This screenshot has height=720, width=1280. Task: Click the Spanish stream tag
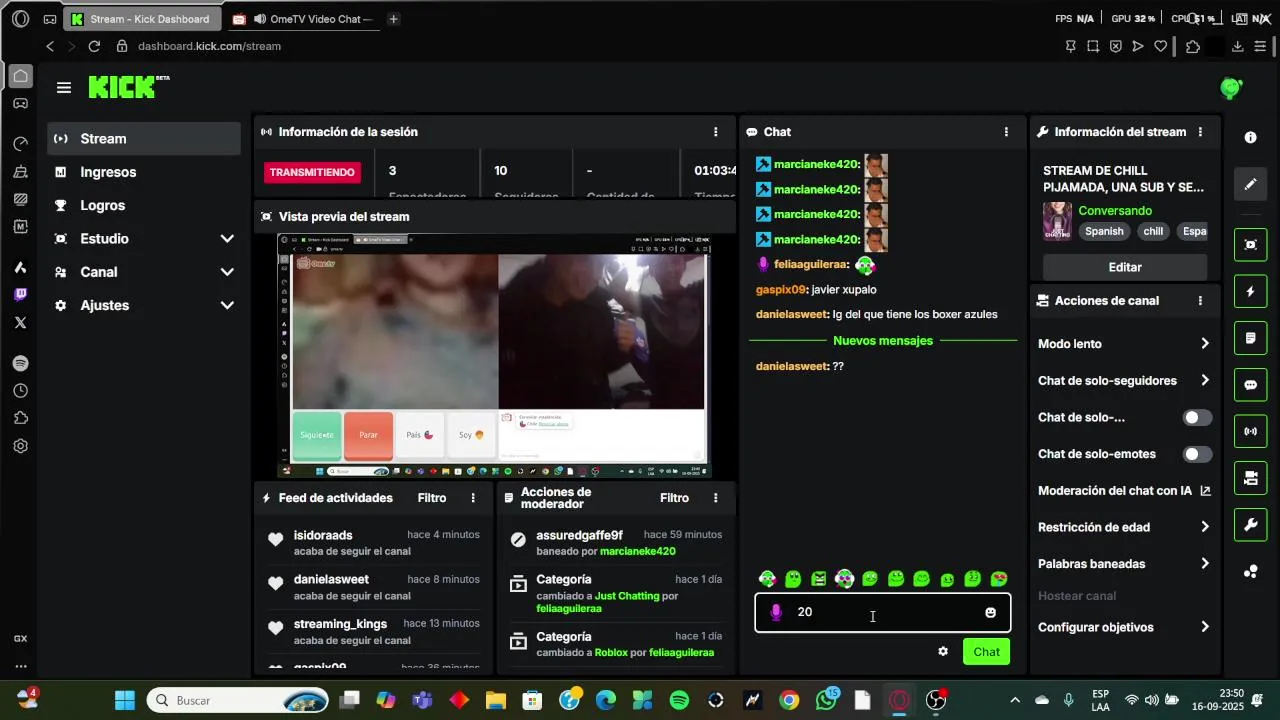pyautogui.click(x=1104, y=231)
